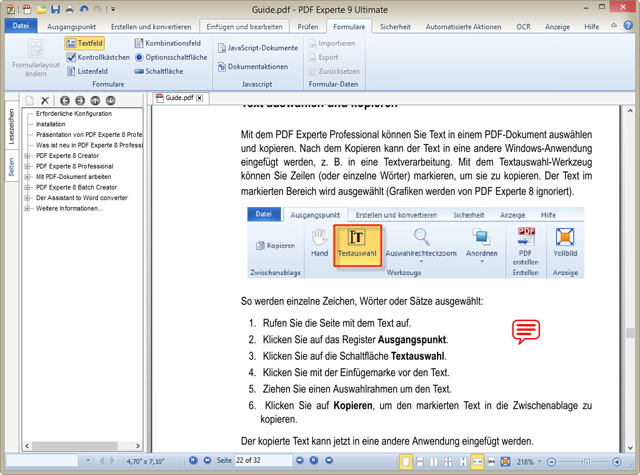Click the move bookmark right arrow

pyautogui.click(x=80, y=100)
